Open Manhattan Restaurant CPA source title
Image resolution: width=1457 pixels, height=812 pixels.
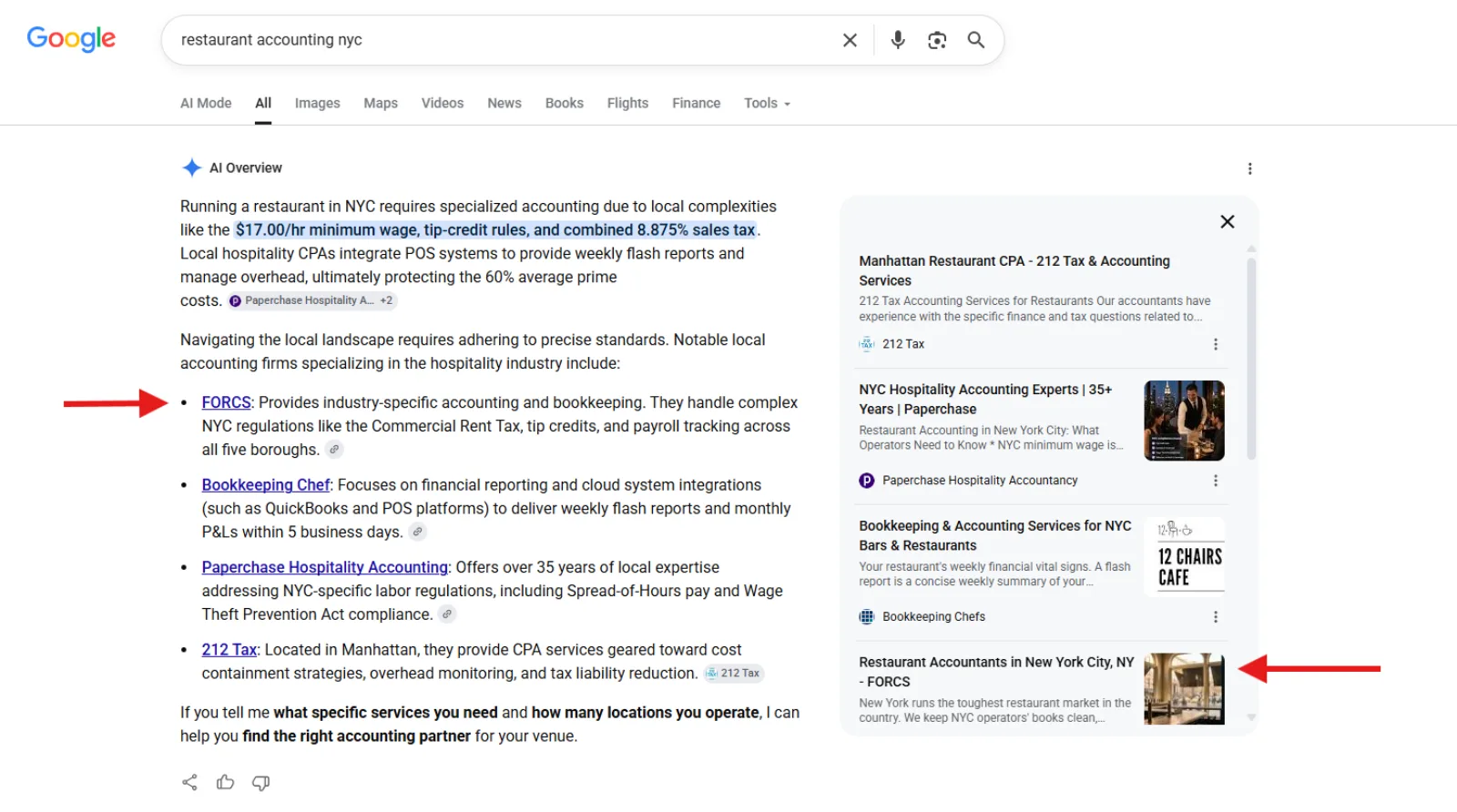[x=1014, y=270]
